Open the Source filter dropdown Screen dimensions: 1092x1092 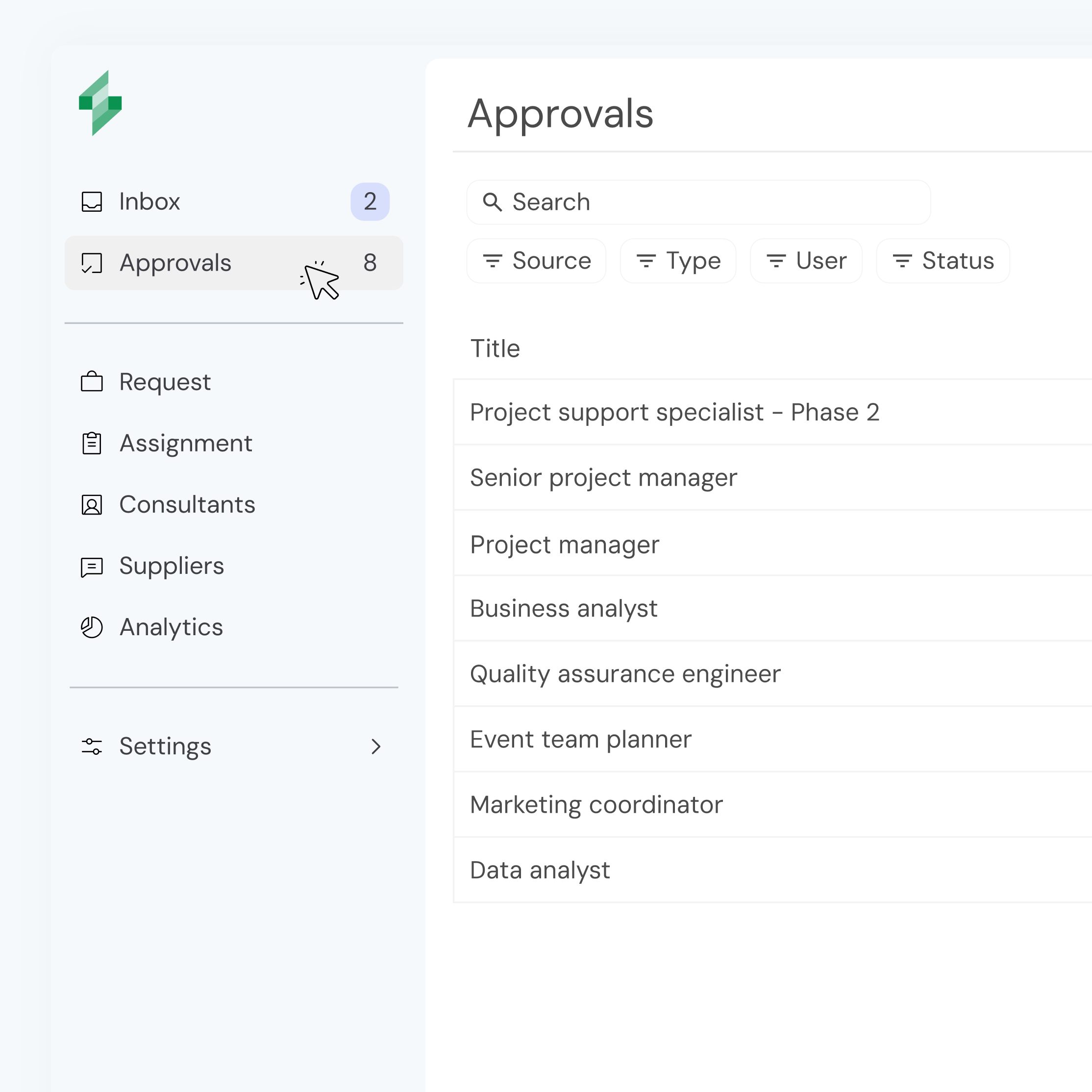536,261
